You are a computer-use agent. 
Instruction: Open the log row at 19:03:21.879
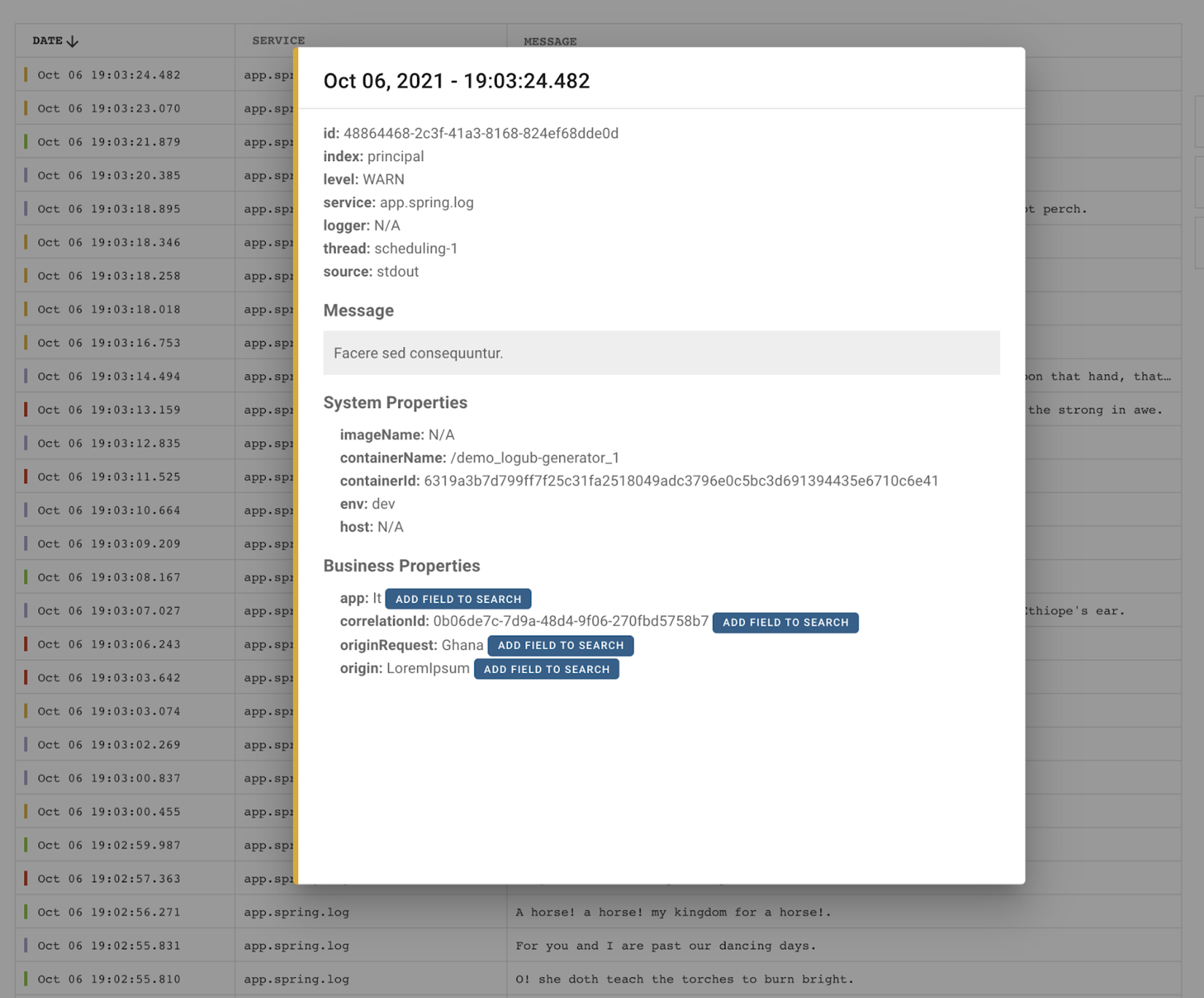pos(109,142)
